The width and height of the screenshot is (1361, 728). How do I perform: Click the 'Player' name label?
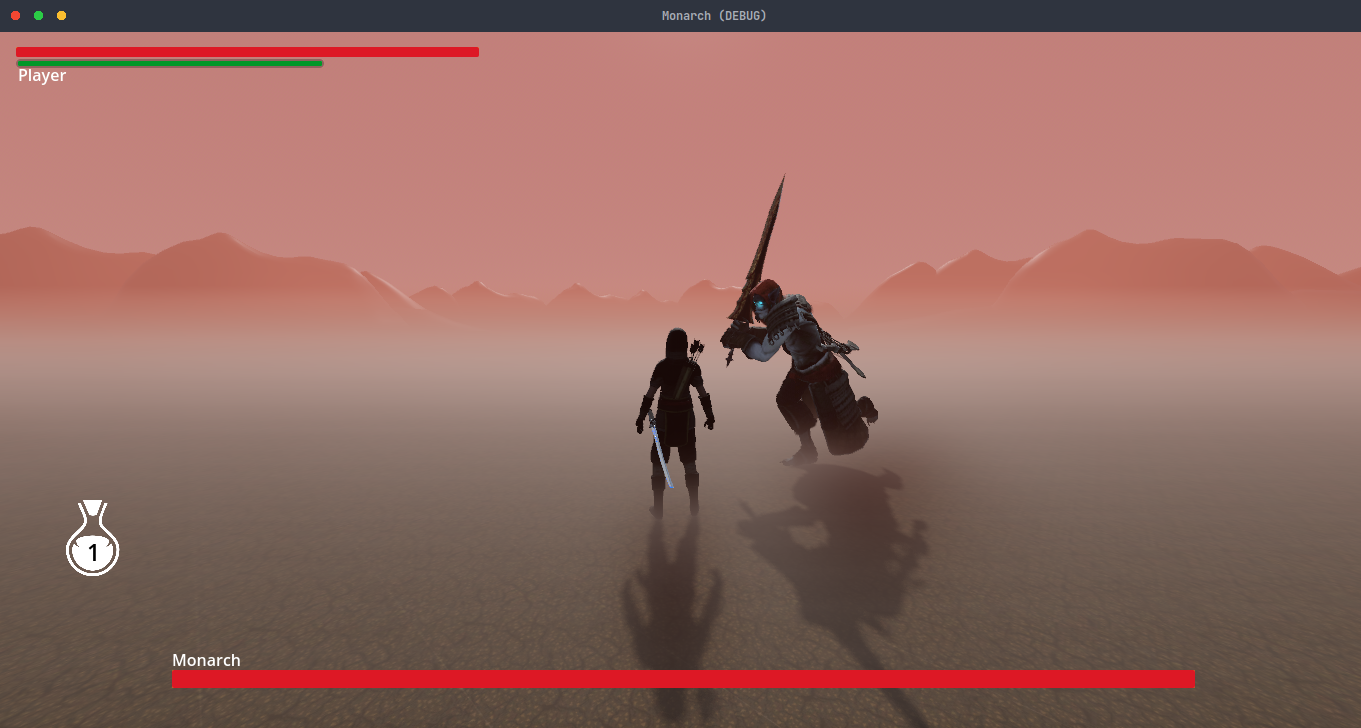coord(42,76)
